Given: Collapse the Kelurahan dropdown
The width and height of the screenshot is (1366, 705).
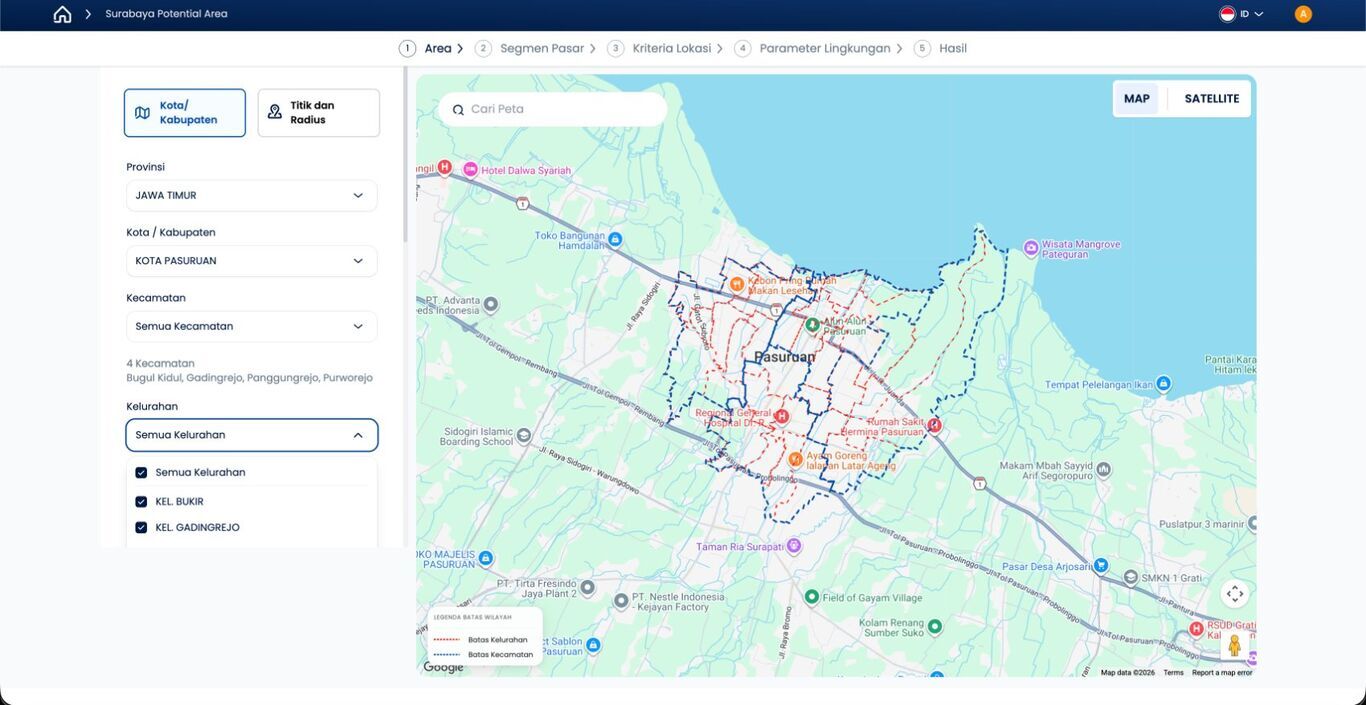Looking at the screenshot, I should [252, 435].
